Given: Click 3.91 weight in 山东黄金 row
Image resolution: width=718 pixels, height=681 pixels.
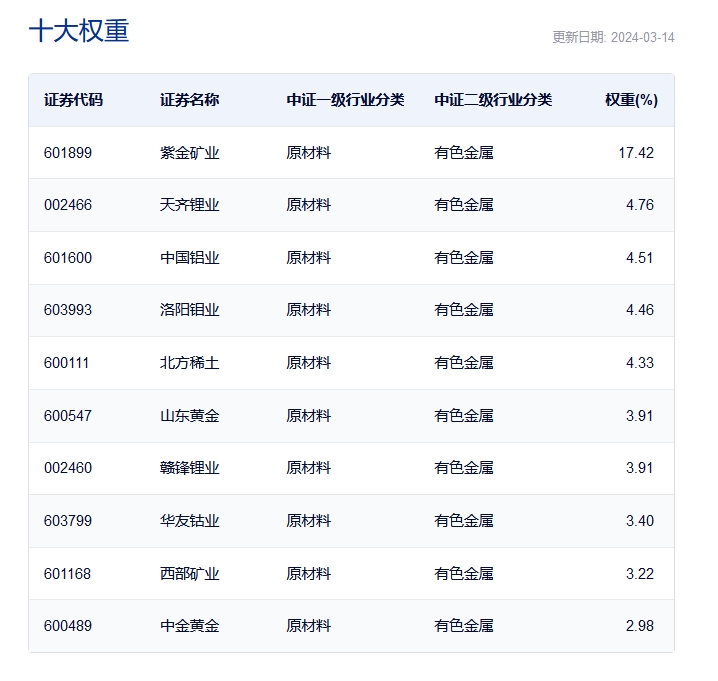Looking at the screenshot, I should tap(640, 416).
